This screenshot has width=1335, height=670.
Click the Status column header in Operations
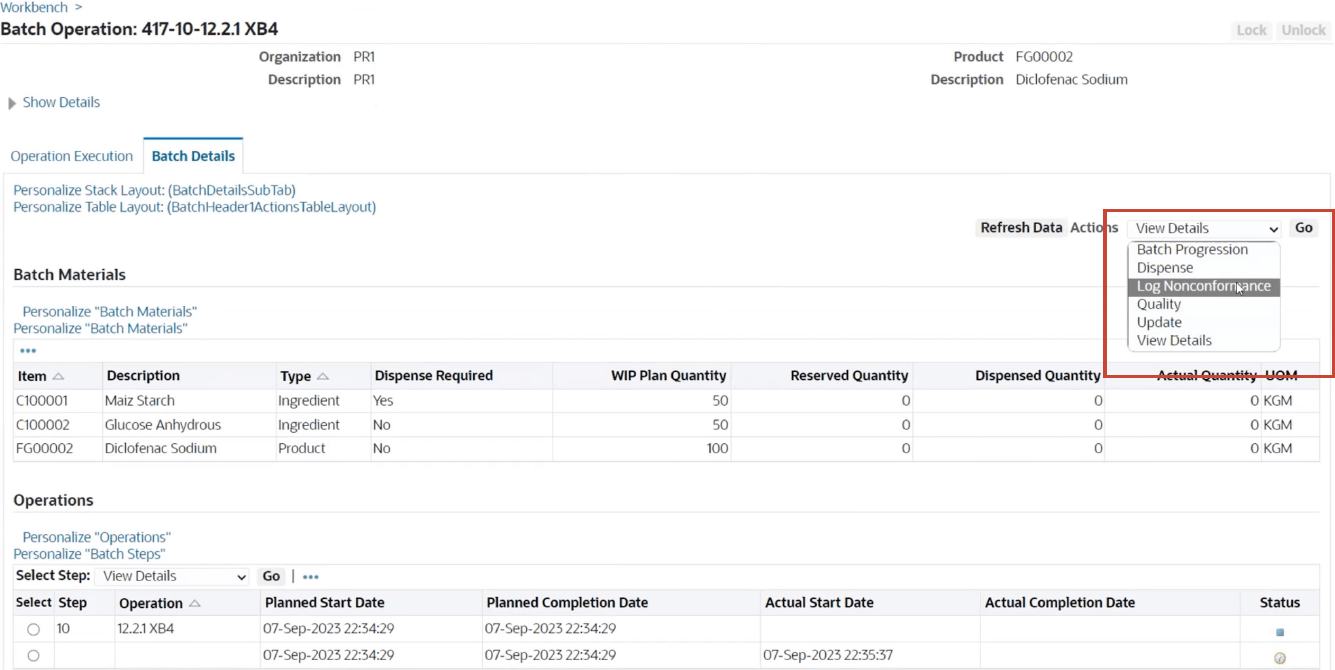coord(1280,603)
